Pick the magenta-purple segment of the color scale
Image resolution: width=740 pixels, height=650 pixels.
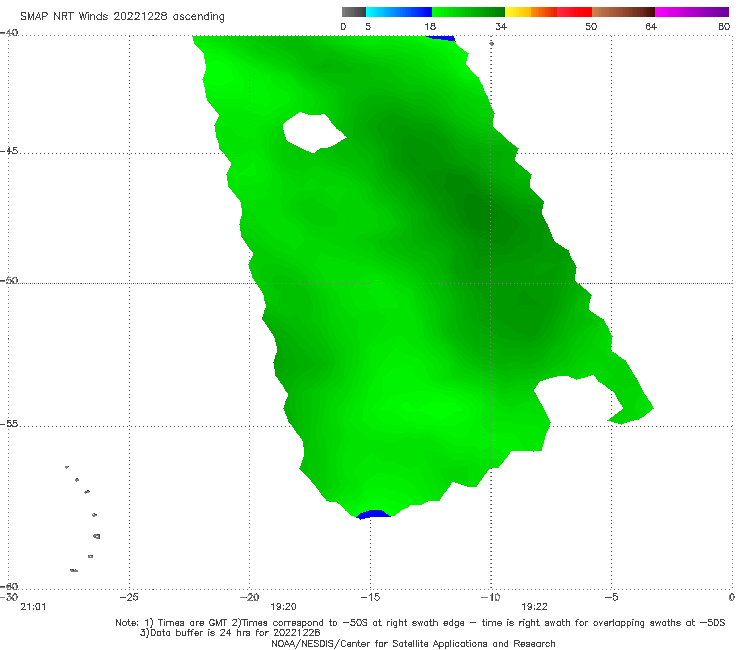(692, 12)
